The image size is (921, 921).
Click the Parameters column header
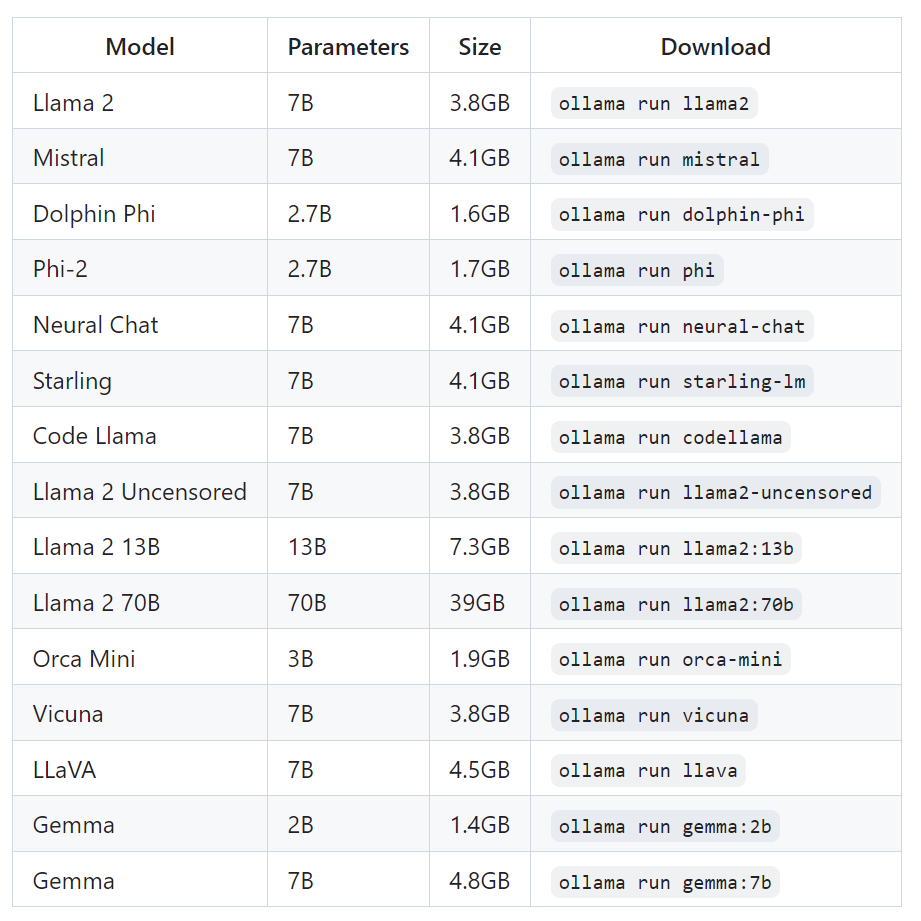pyautogui.click(x=348, y=47)
